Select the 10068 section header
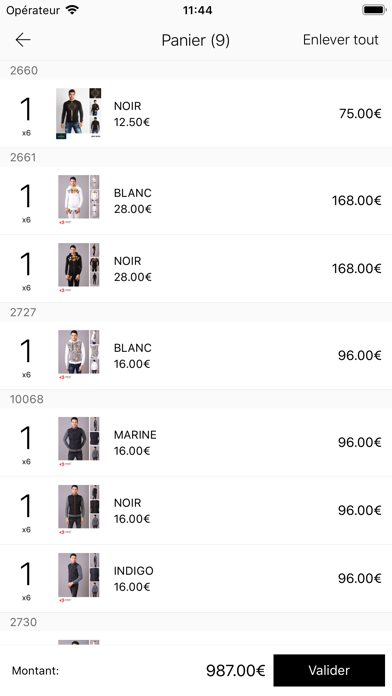Viewport: 392px width, 696px height. click(x=196, y=399)
